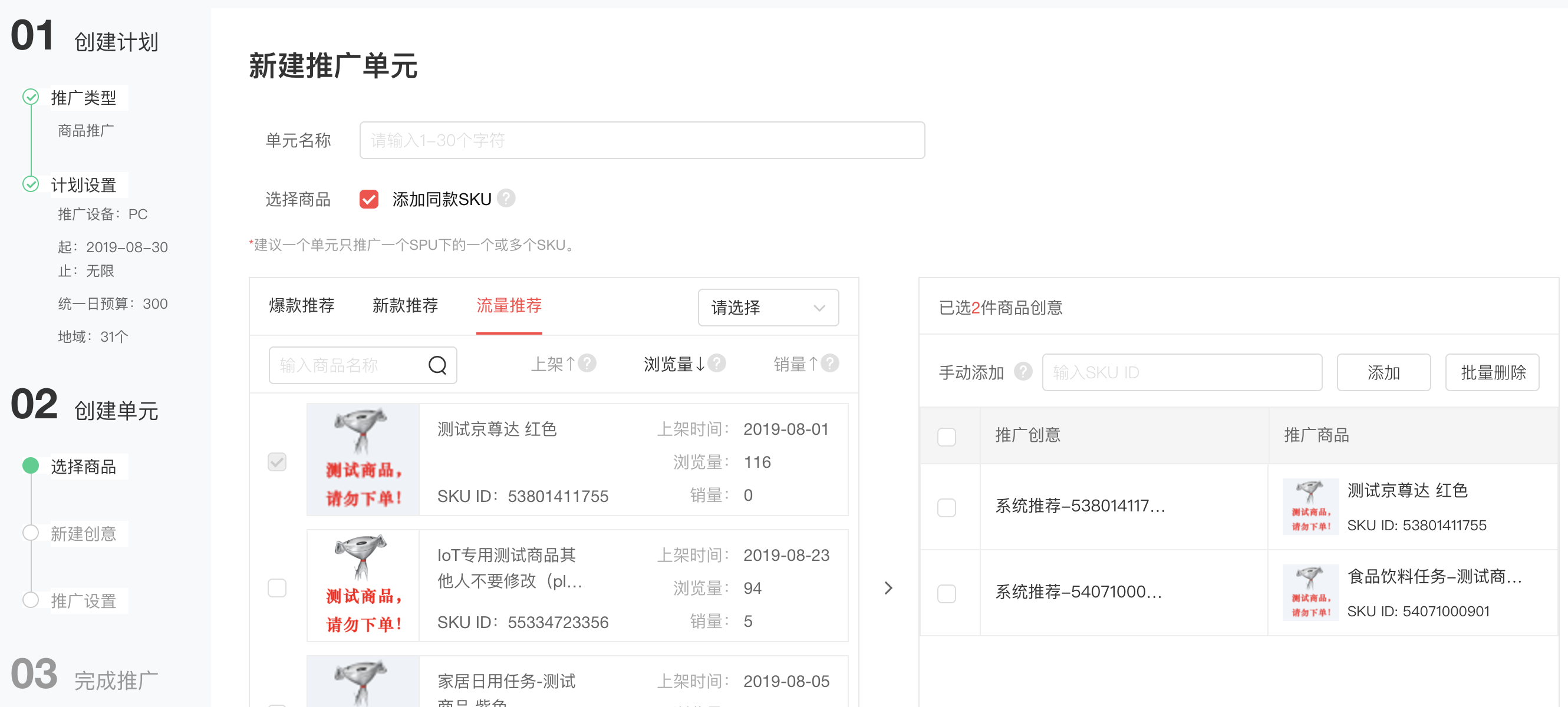Toggle checkbox for 测试京尊达 红色 product row
This screenshot has height=707, width=1568.
tap(277, 462)
